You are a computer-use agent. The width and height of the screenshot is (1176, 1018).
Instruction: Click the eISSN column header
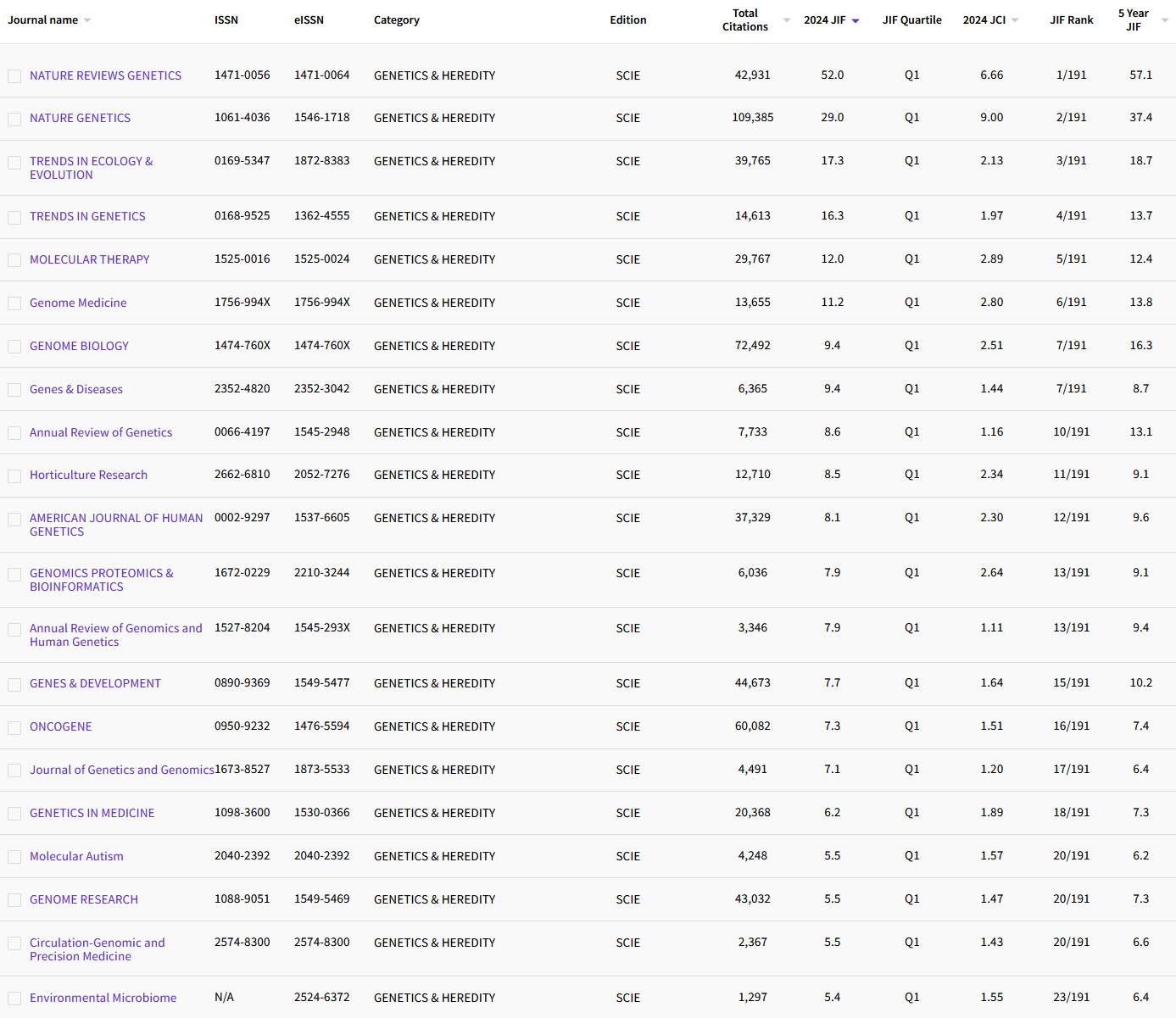point(309,20)
